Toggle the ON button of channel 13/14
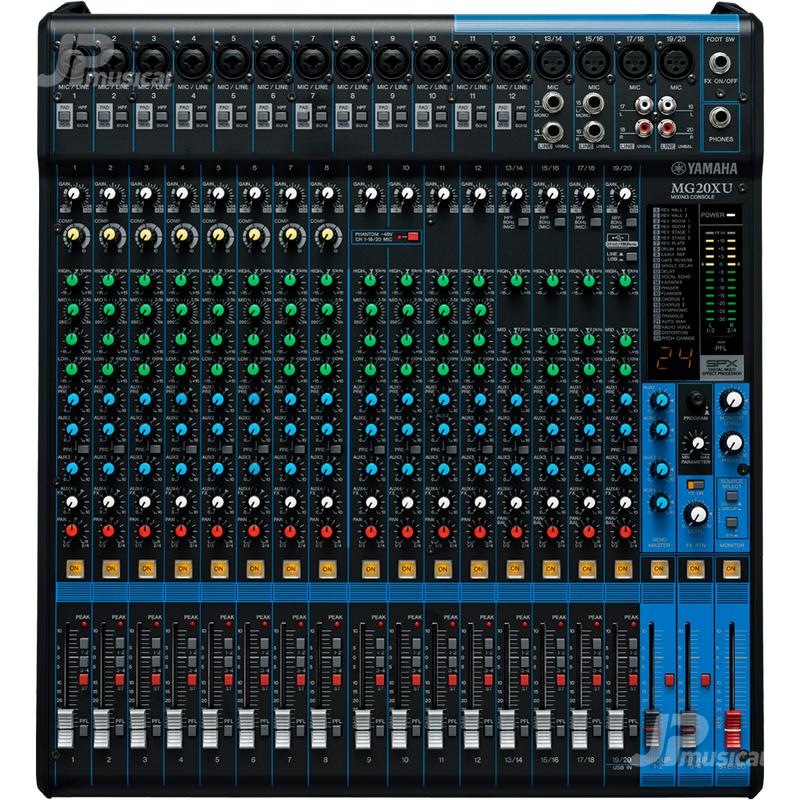Viewport: 800px width, 800px height. (x=515, y=568)
